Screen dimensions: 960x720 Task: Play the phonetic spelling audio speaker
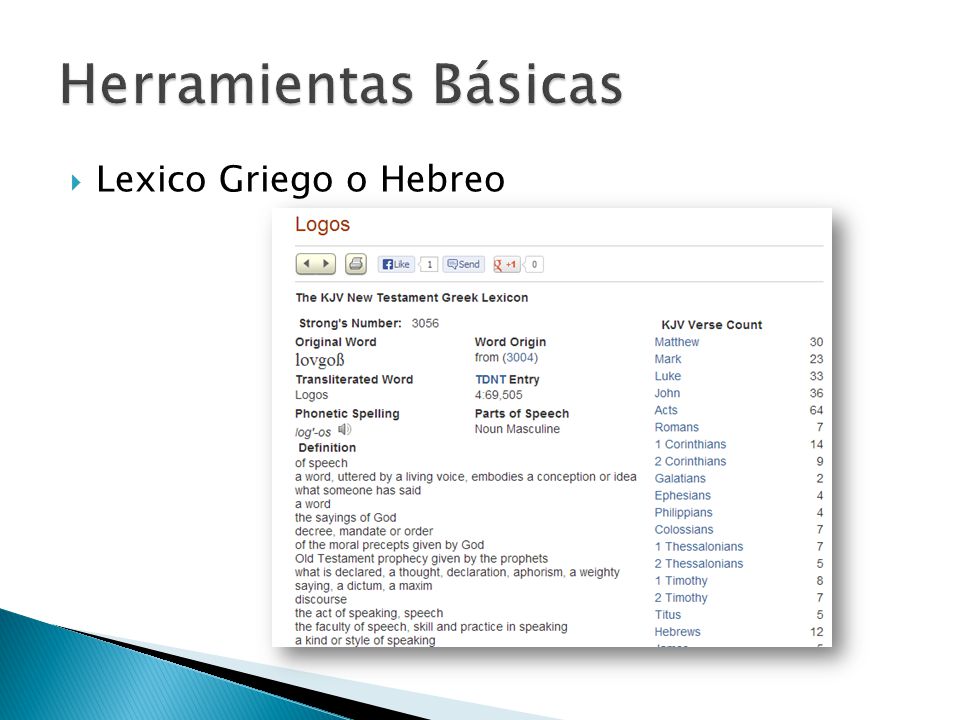[345, 429]
